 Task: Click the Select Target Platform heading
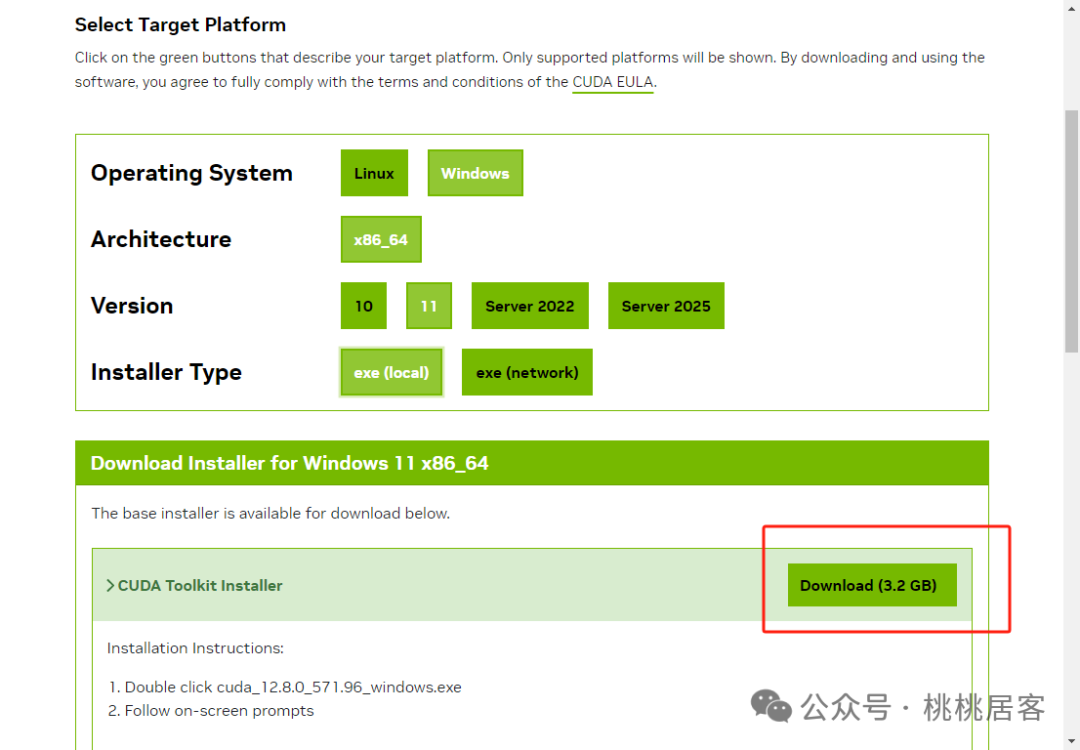180,25
